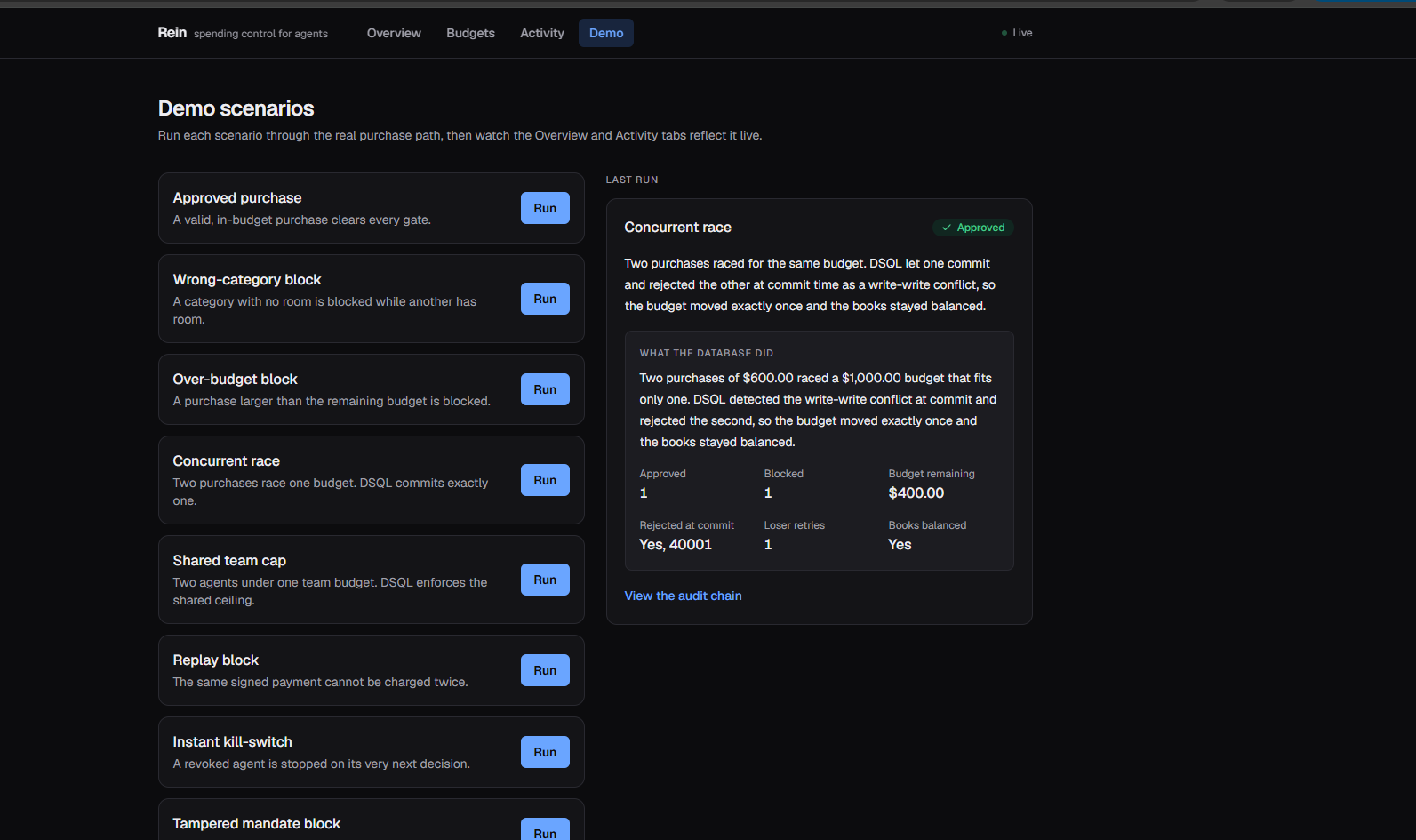Click 'The same signed payment cannot be charged twice' text
The height and width of the screenshot is (840, 1416).
pos(320,682)
